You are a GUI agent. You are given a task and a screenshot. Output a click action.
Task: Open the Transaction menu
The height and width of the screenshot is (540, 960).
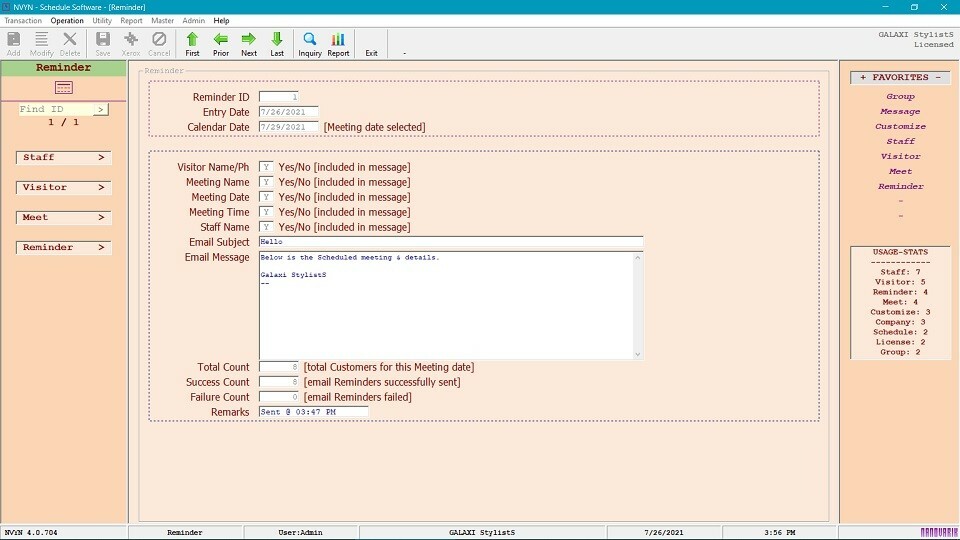point(23,20)
